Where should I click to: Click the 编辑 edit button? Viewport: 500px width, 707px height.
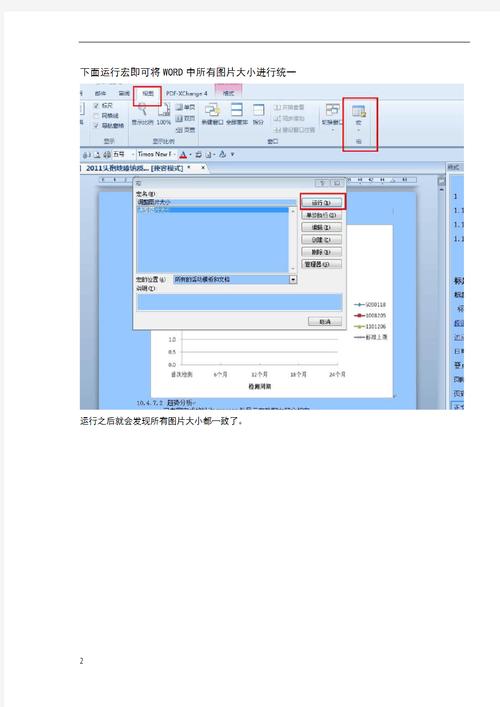click(321, 227)
